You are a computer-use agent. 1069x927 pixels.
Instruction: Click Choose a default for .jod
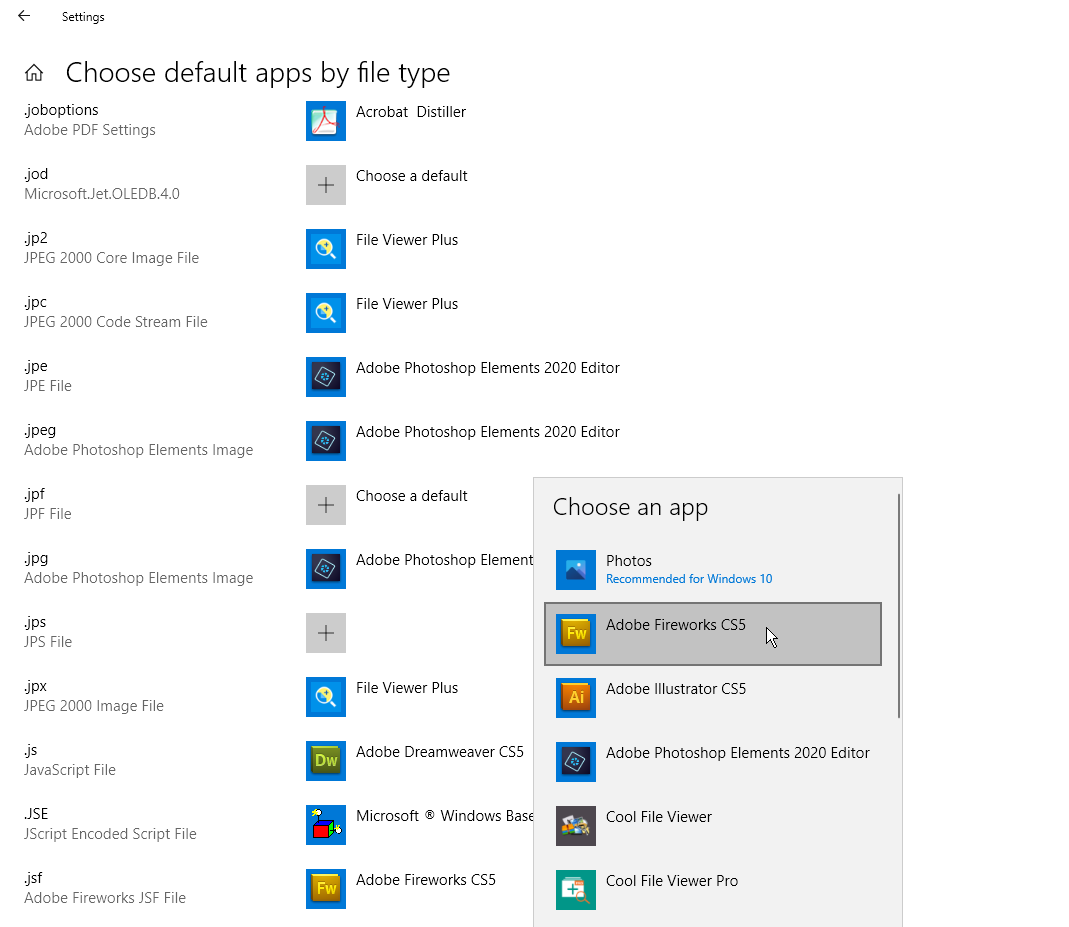coord(412,176)
